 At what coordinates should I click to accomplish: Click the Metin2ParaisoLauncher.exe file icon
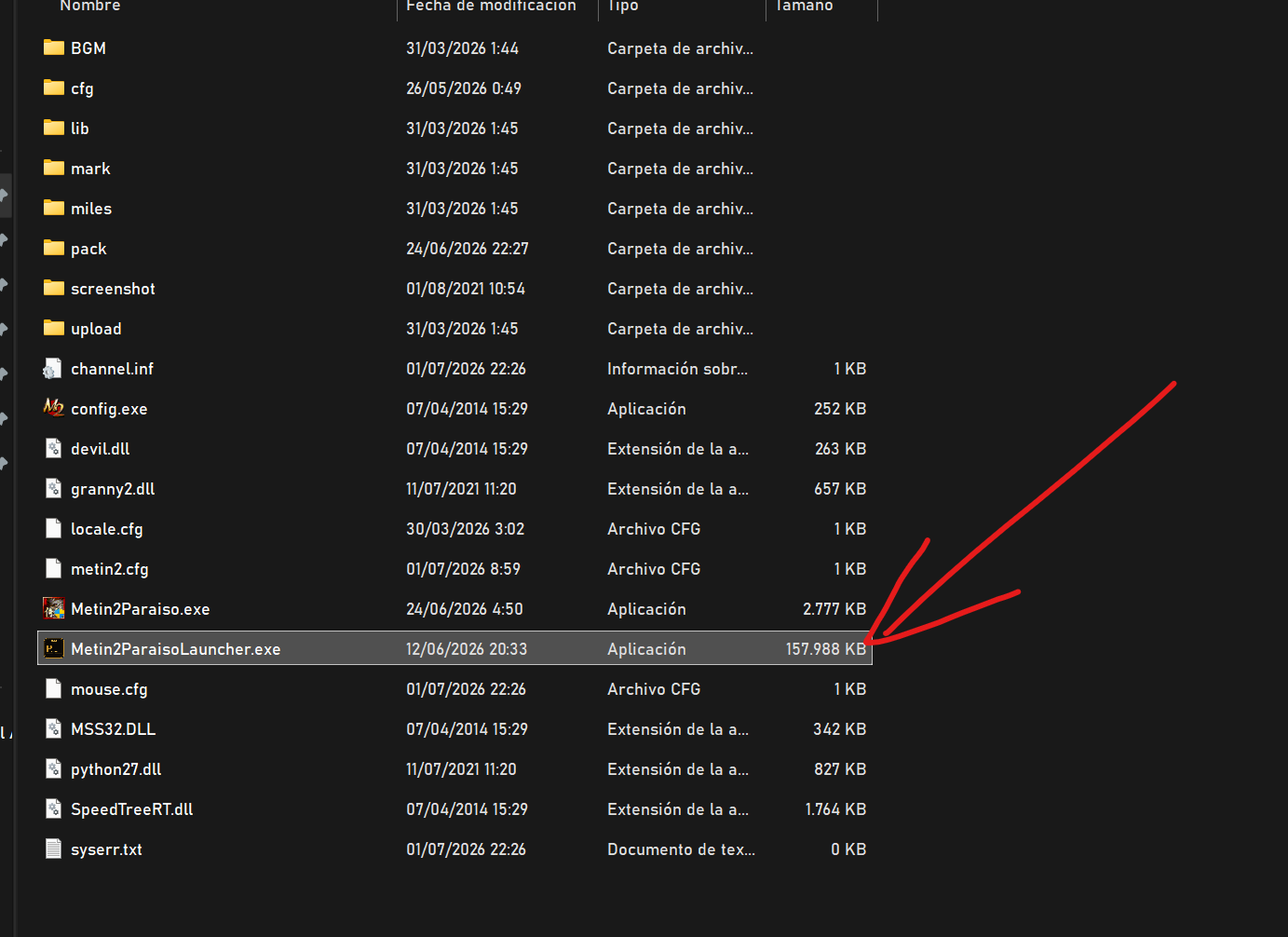click(54, 648)
